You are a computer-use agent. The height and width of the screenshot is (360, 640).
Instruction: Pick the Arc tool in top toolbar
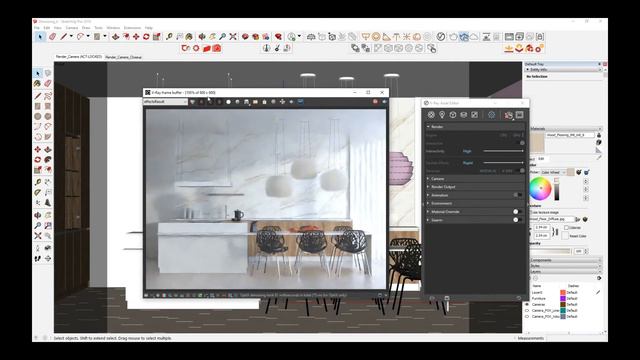pos(80,37)
